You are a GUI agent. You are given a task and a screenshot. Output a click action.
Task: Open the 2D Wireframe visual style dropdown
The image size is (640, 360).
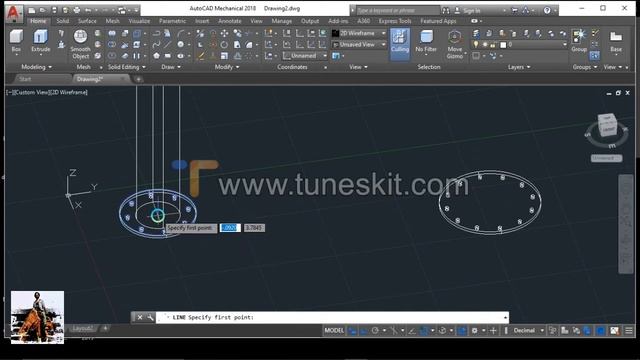coord(360,33)
